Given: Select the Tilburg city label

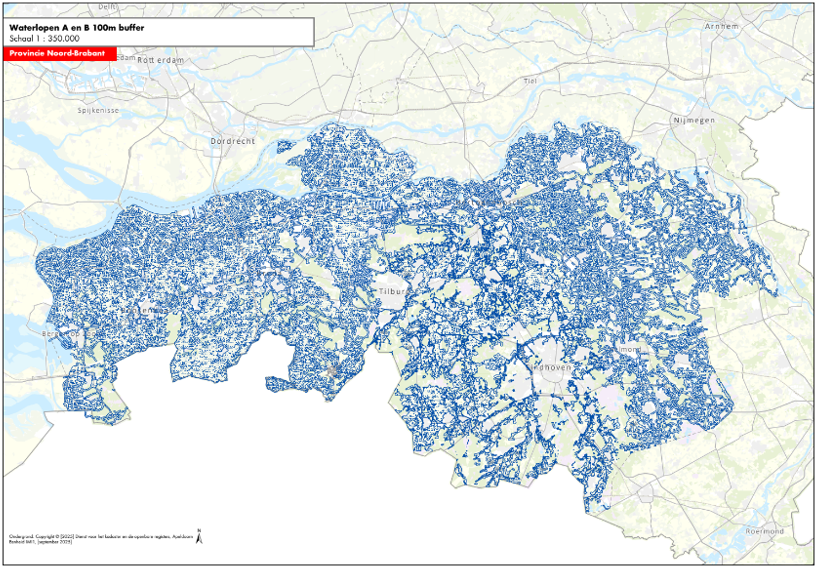Looking at the screenshot, I should click(x=391, y=292).
